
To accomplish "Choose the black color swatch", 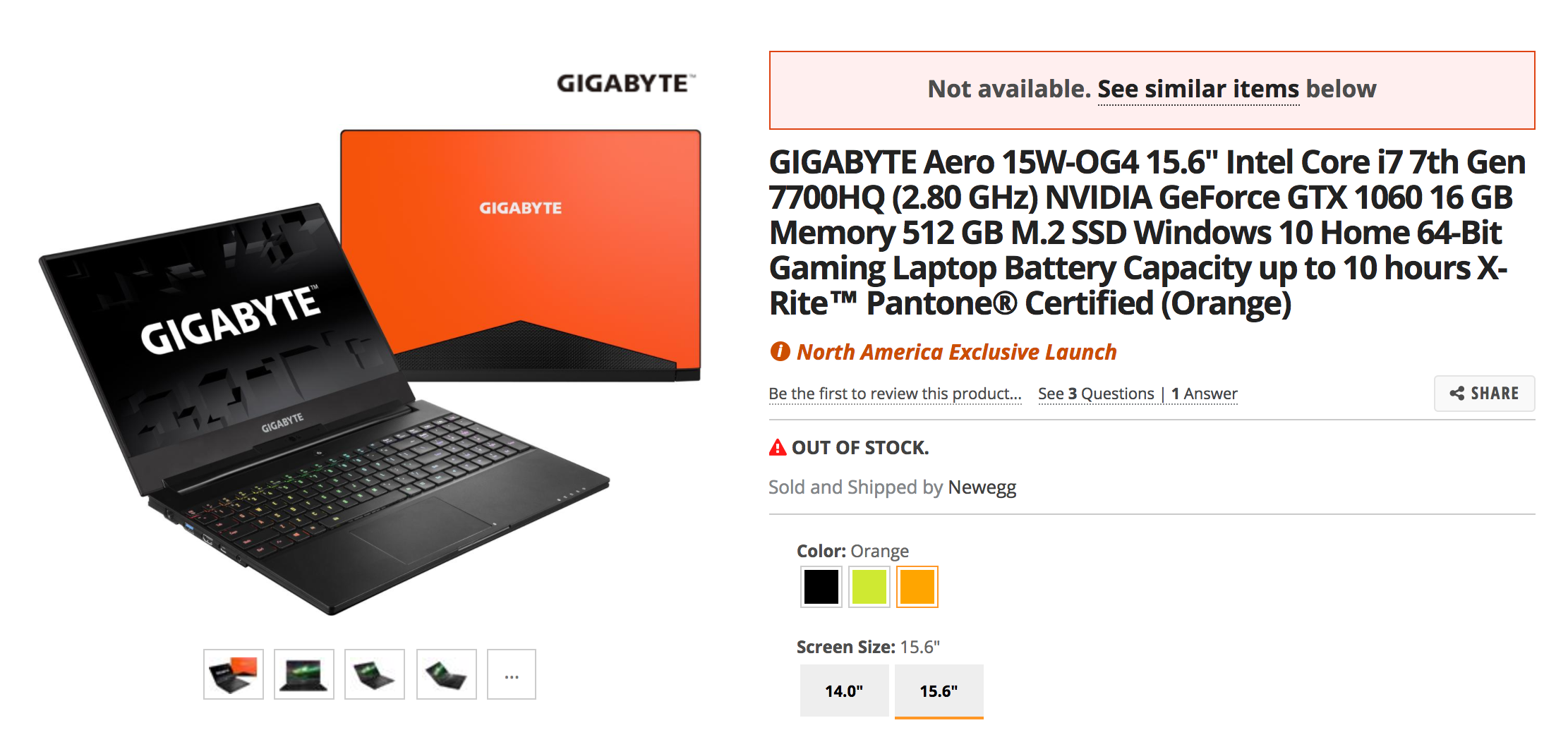I will pyautogui.click(x=821, y=586).
